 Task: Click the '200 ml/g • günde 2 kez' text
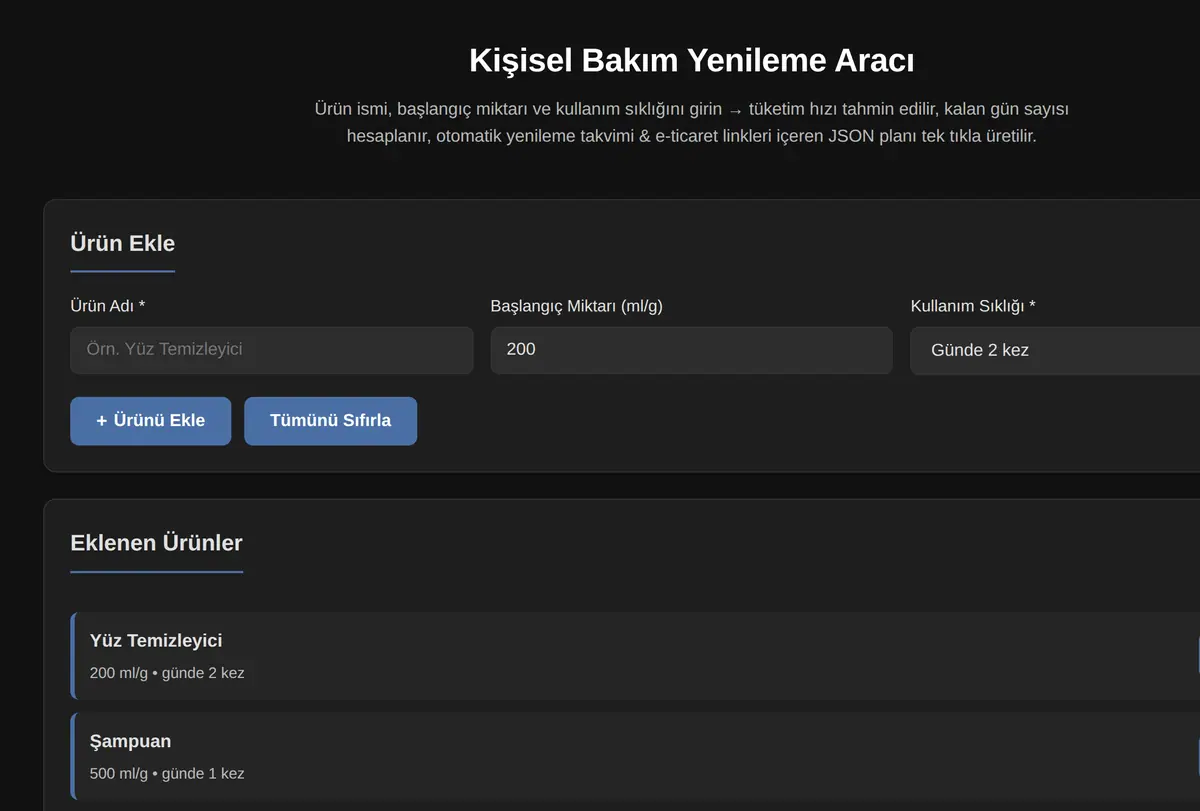pos(167,673)
